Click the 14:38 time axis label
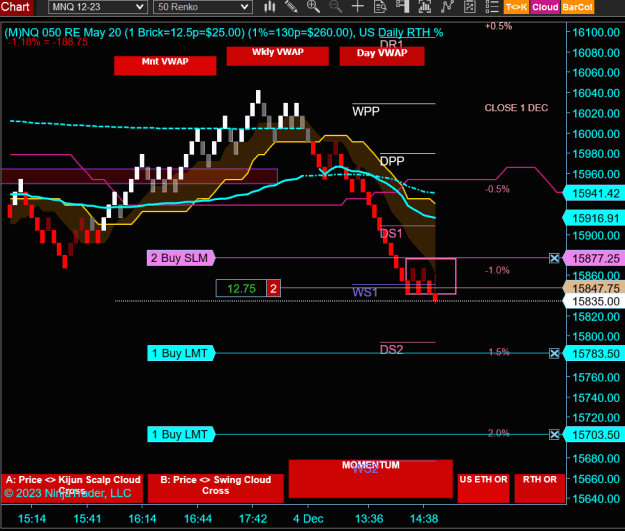625x531 pixels. point(424,519)
